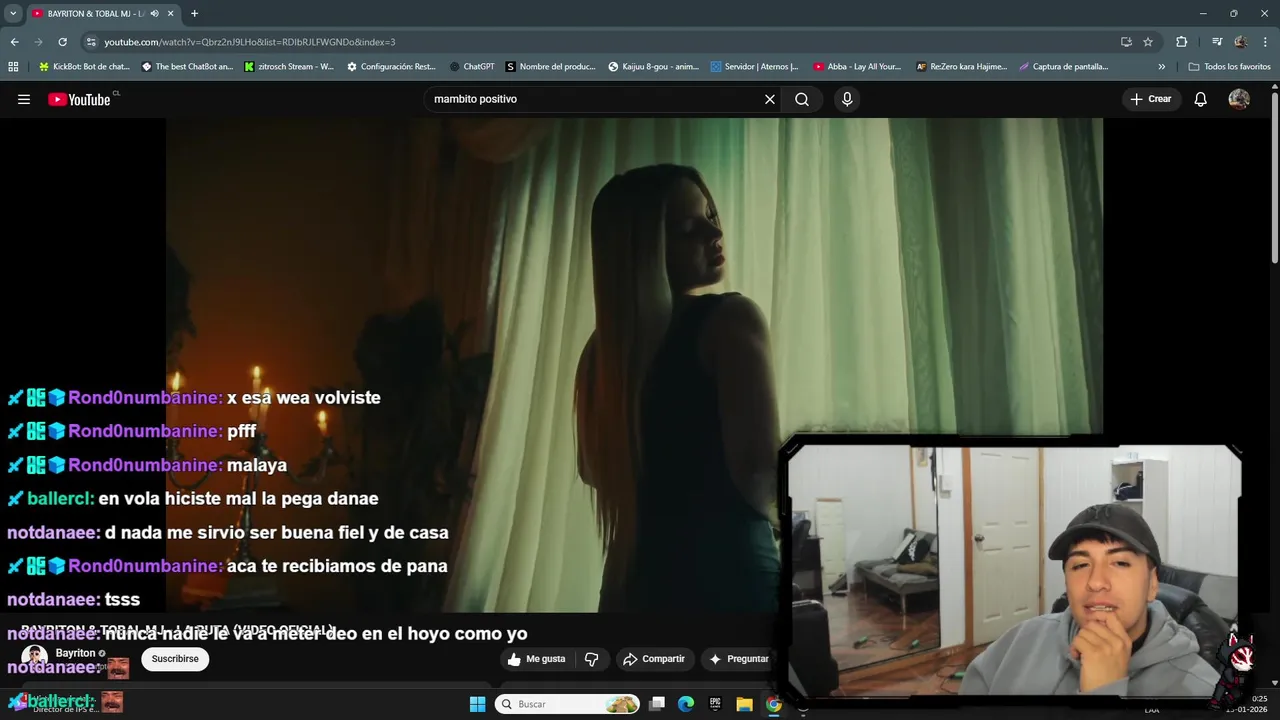The width and height of the screenshot is (1280, 720).
Task: Go forward in browser history
Action: click(x=38, y=42)
